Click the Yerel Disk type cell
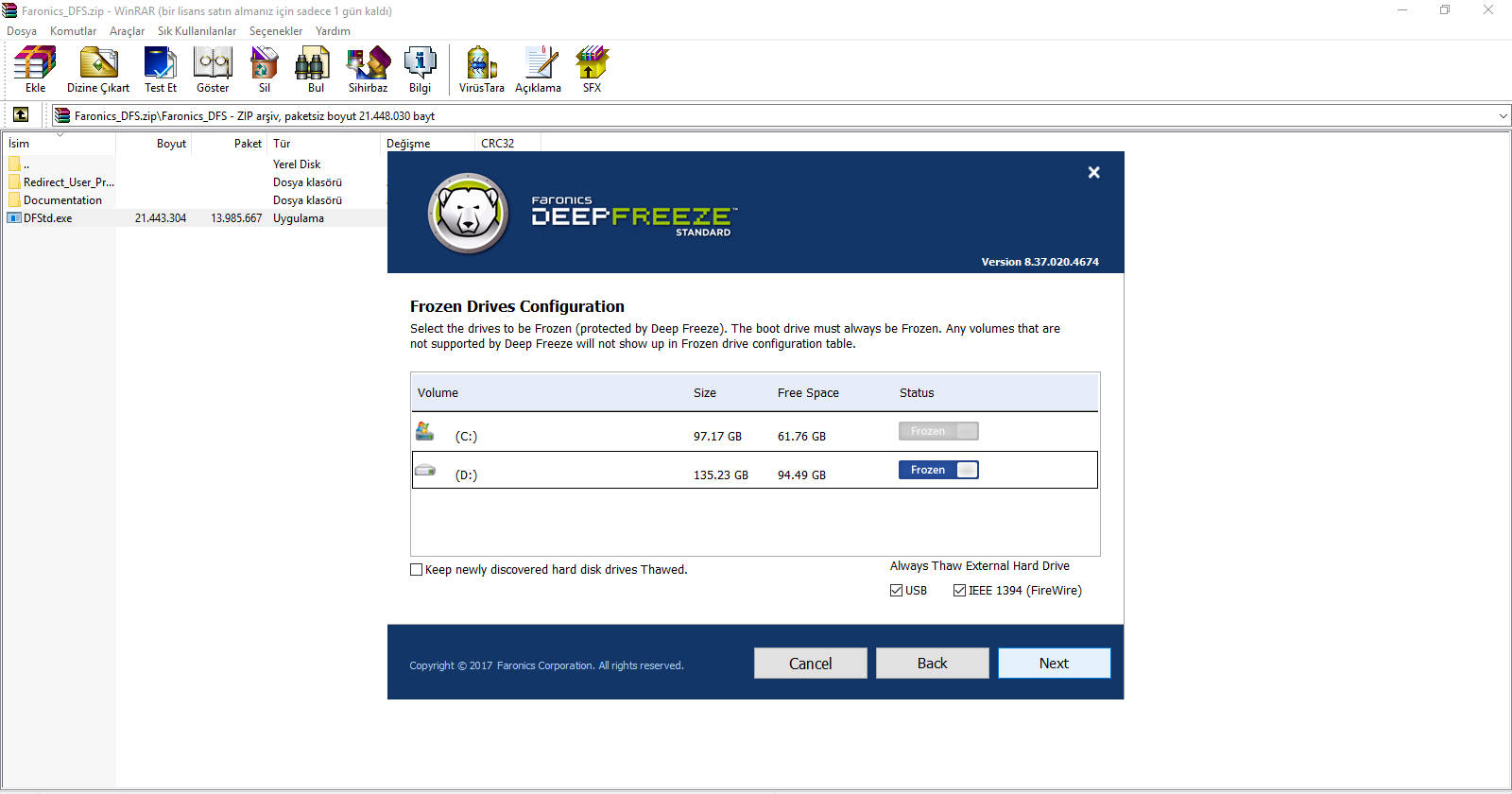Image resolution: width=1512 pixels, height=794 pixels. 297,164
